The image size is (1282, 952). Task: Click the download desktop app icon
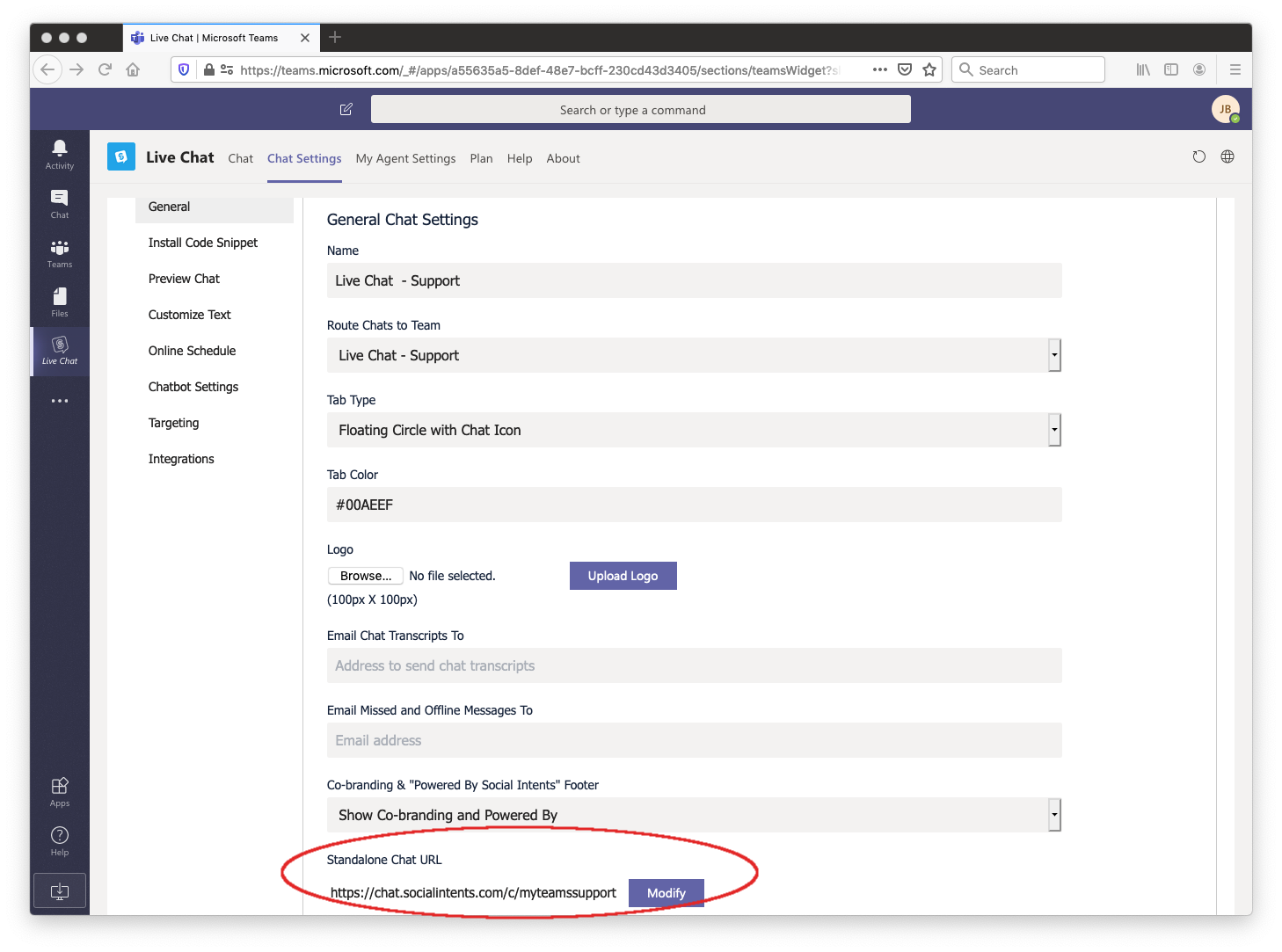[59, 890]
